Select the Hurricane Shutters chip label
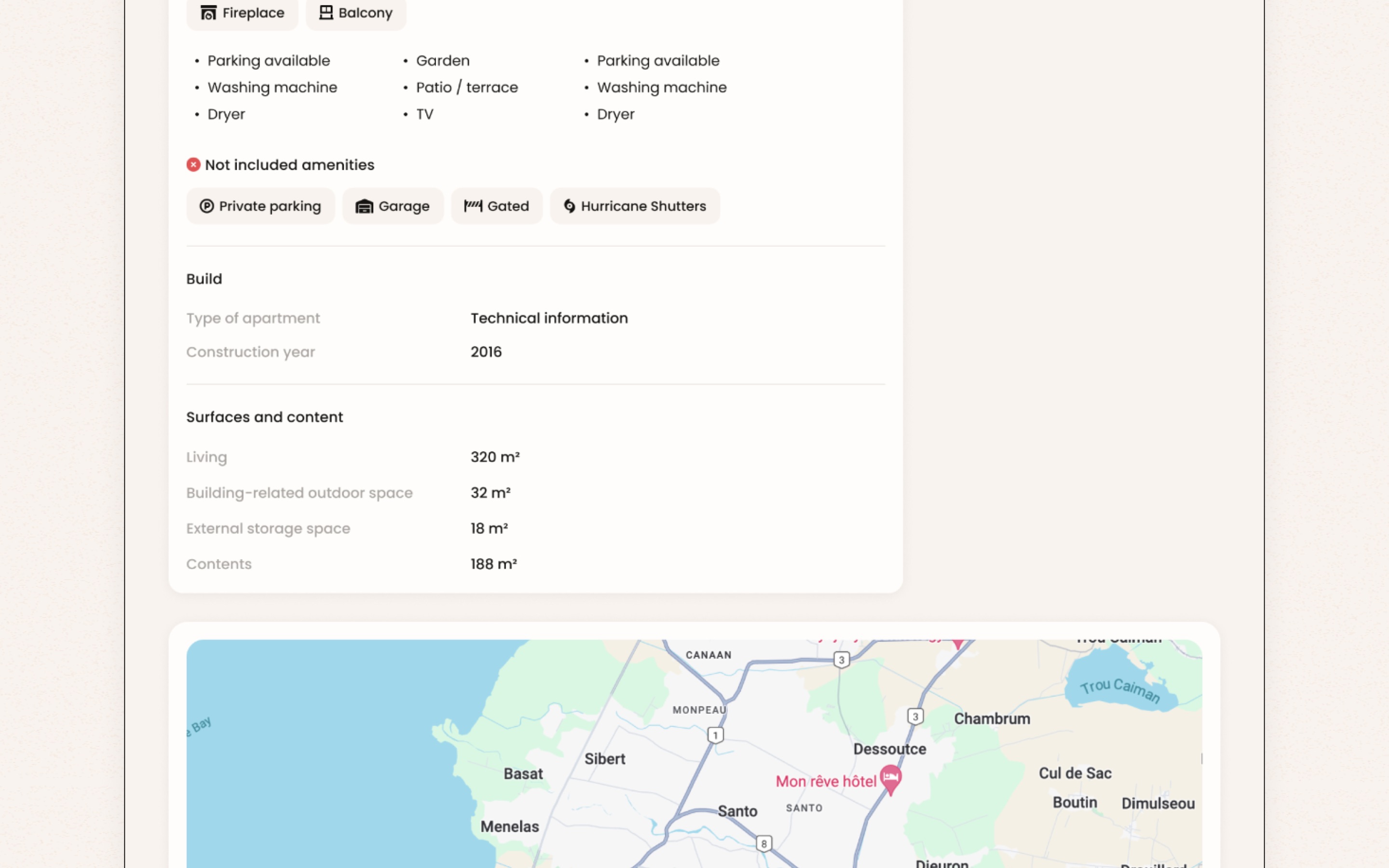 tap(643, 206)
